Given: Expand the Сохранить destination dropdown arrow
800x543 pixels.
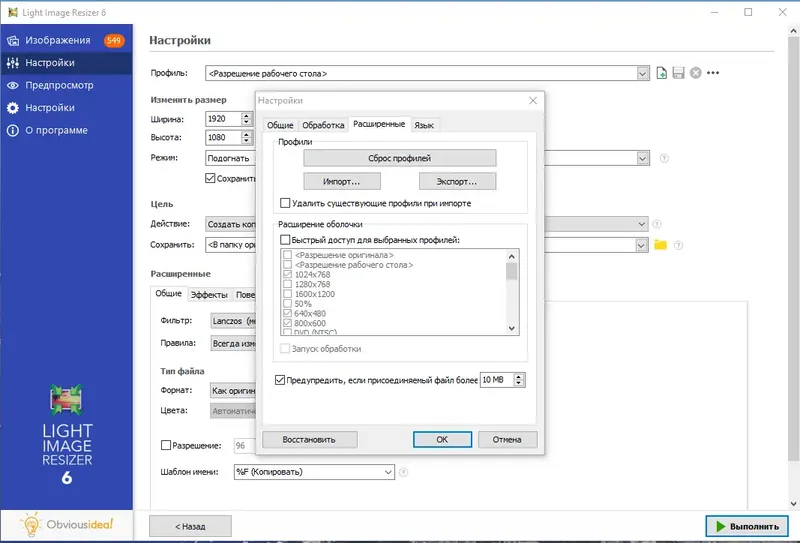Looking at the screenshot, I should (641, 245).
